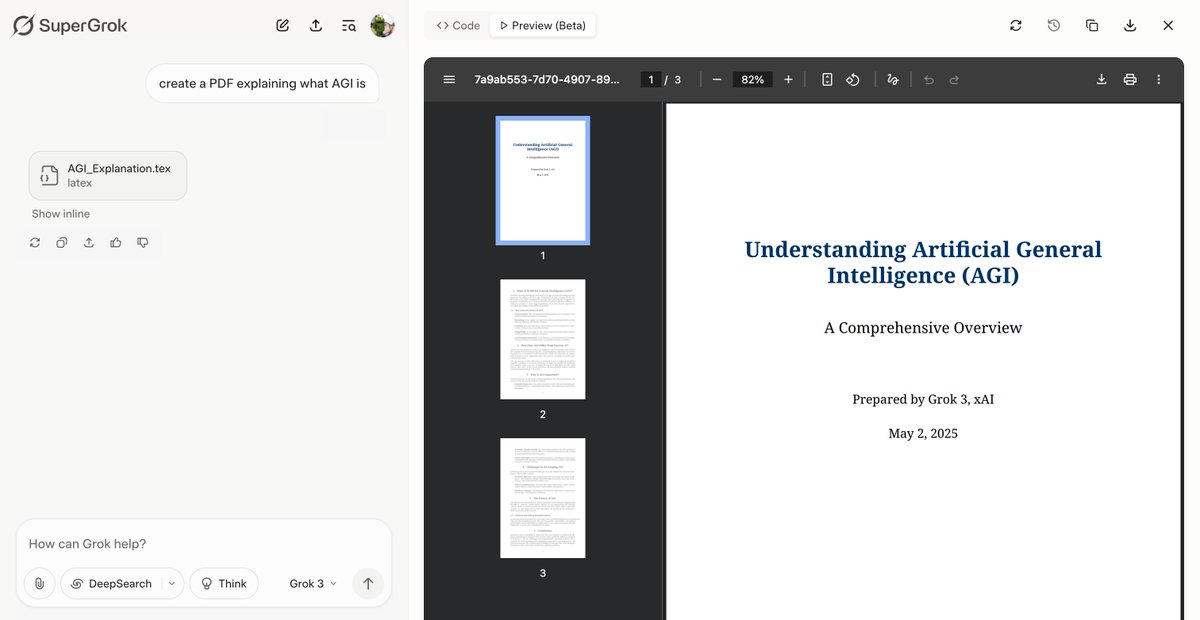The image size is (1200, 620).
Task: Click the fit to page icon
Action: click(x=827, y=79)
